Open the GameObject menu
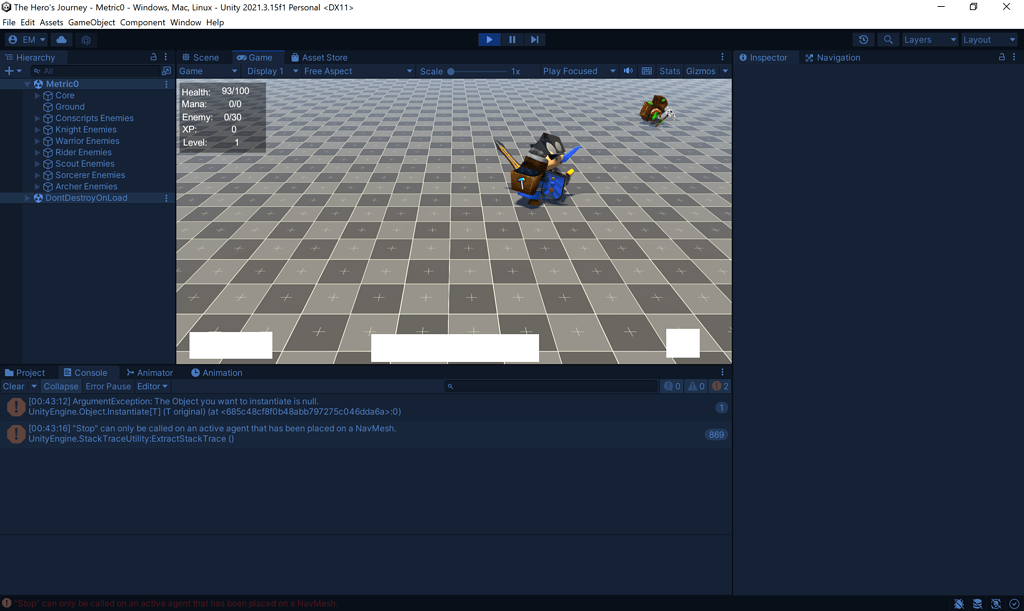Image resolution: width=1024 pixels, height=611 pixels. [x=91, y=21]
